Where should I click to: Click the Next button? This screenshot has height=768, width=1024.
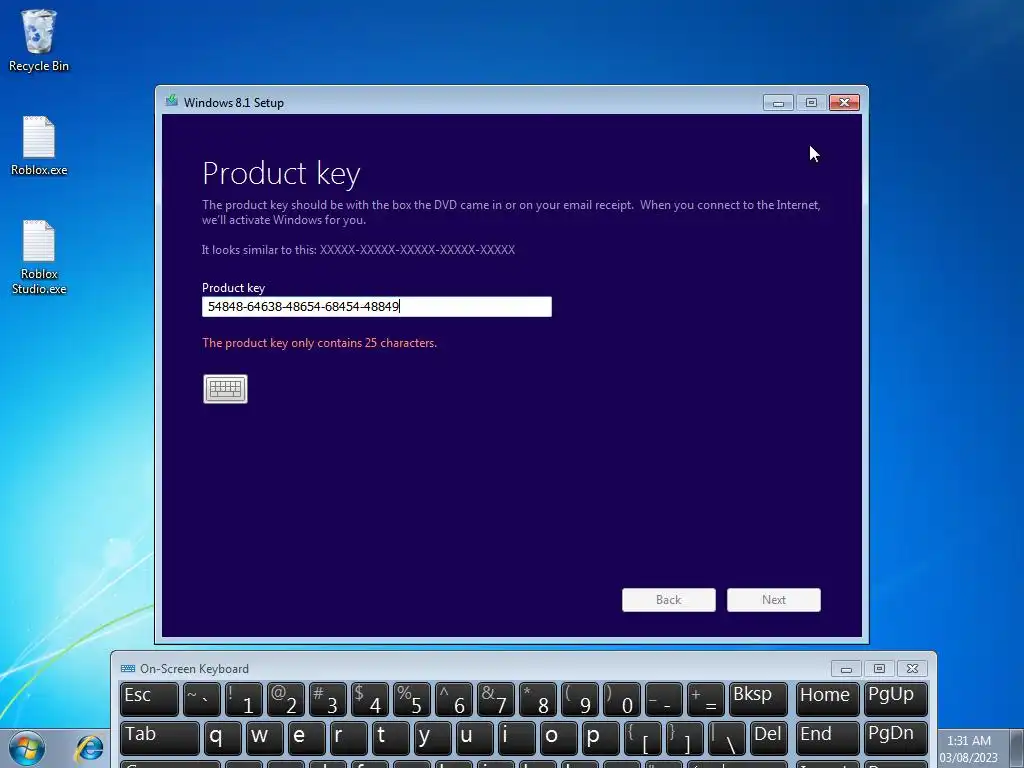click(774, 600)
